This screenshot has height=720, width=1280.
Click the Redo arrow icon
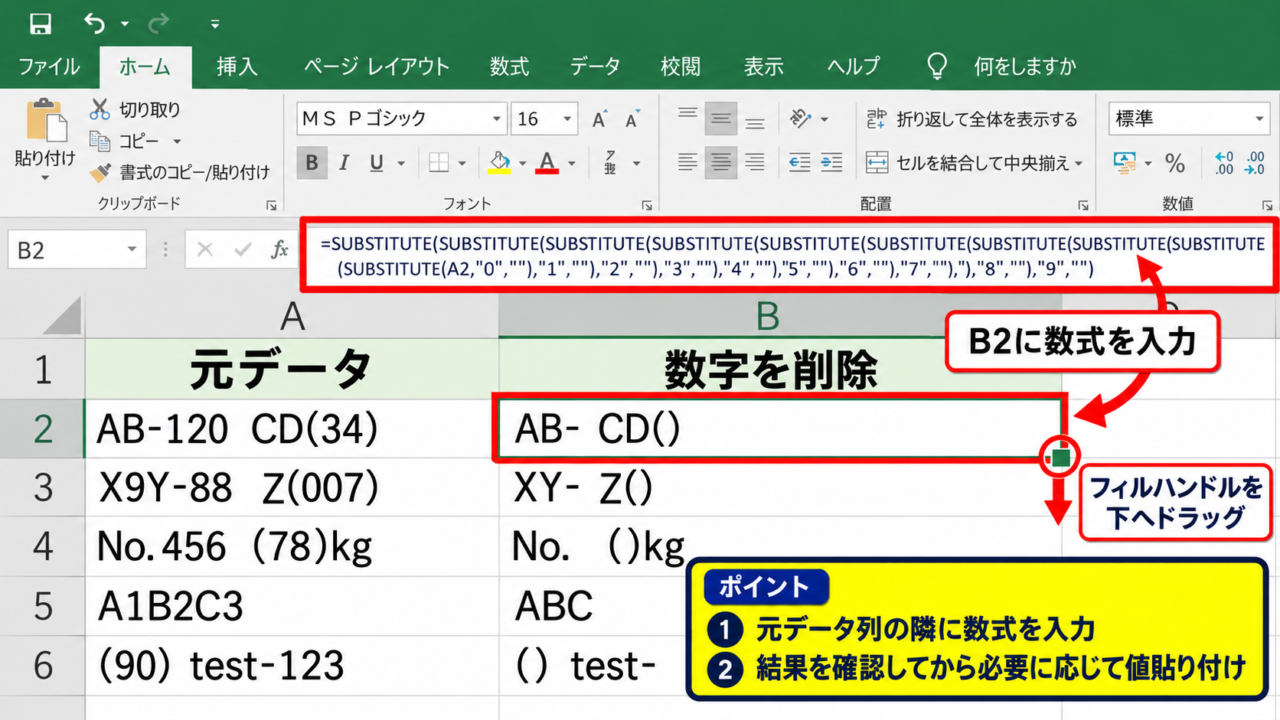point(158,23)
